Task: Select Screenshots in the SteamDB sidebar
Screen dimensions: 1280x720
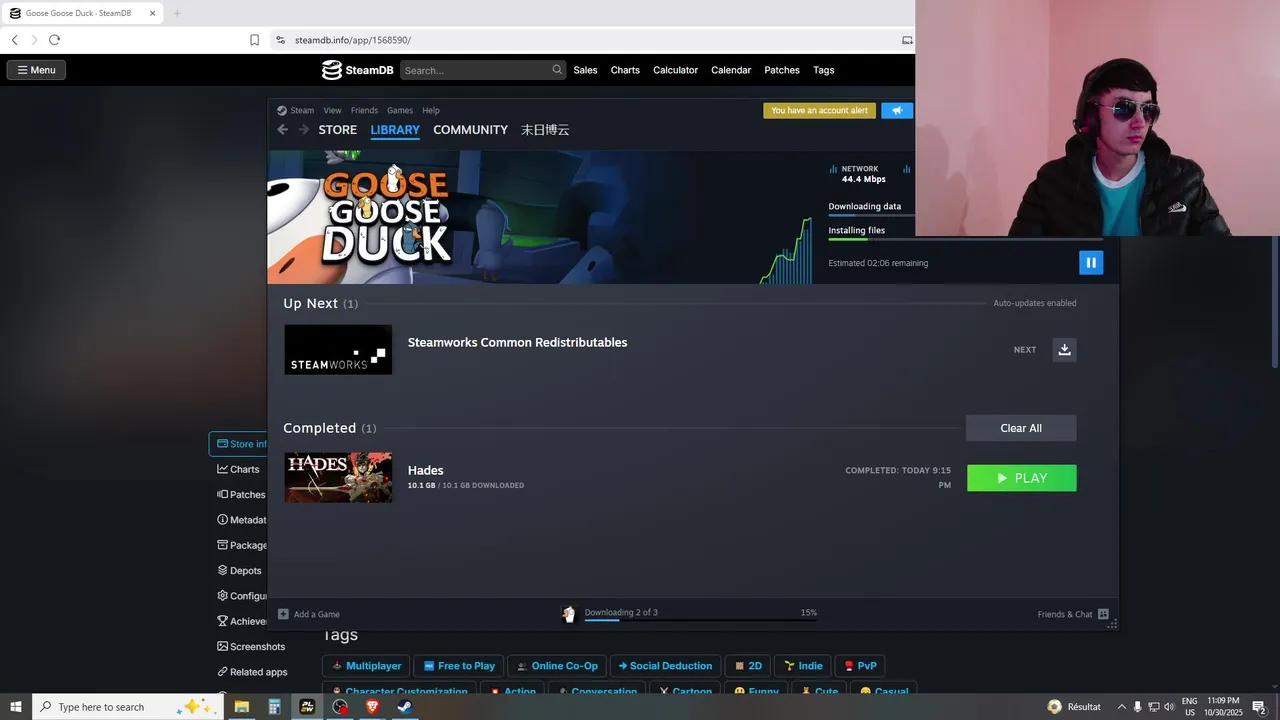Action: (251, 646)
